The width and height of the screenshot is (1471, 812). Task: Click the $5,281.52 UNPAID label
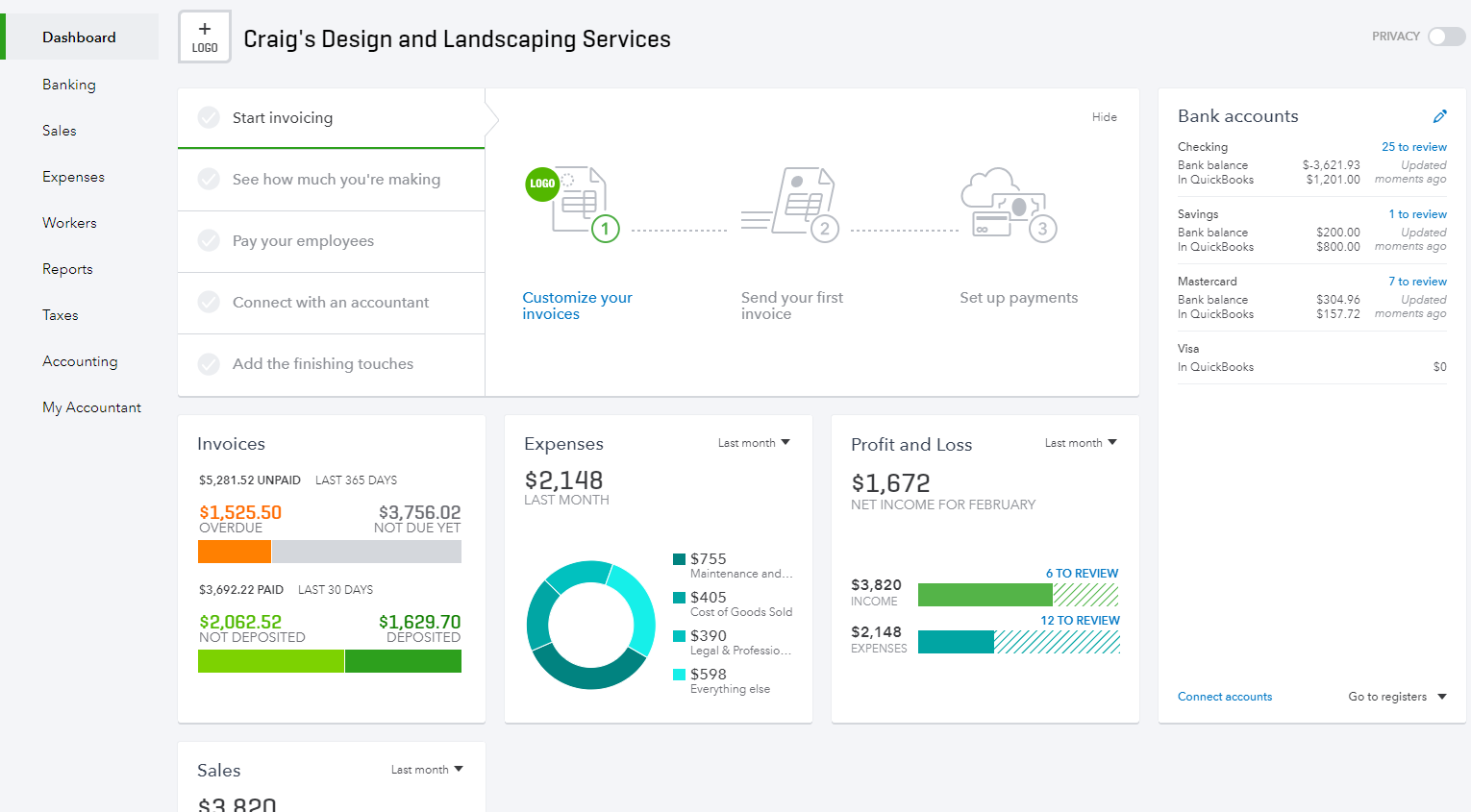[250, 480]
